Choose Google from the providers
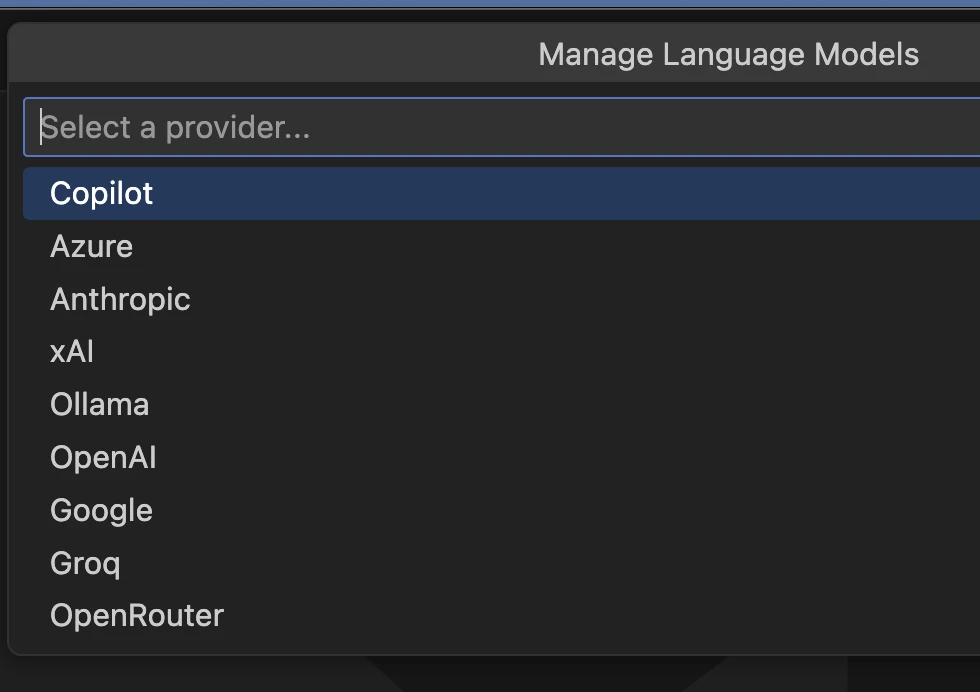 click(102, 511)
